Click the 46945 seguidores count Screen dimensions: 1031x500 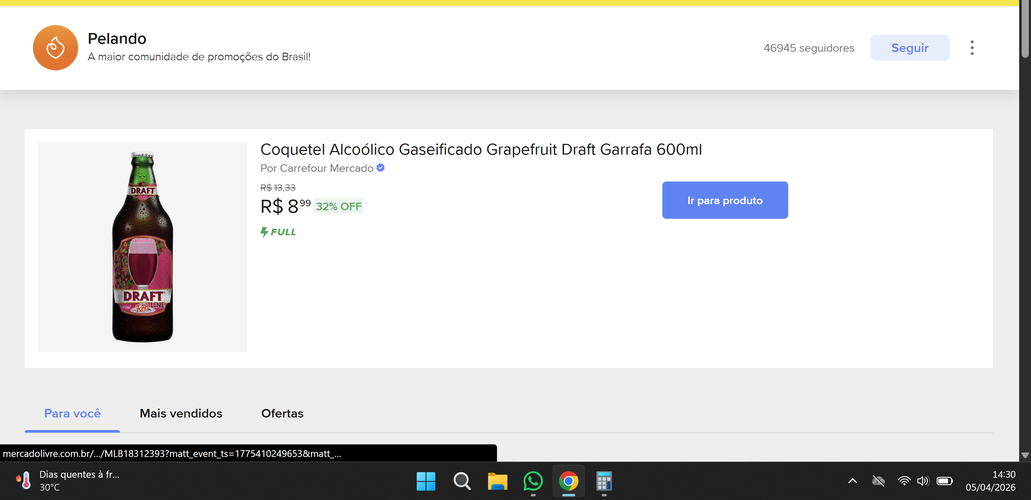tap(809, 48)
